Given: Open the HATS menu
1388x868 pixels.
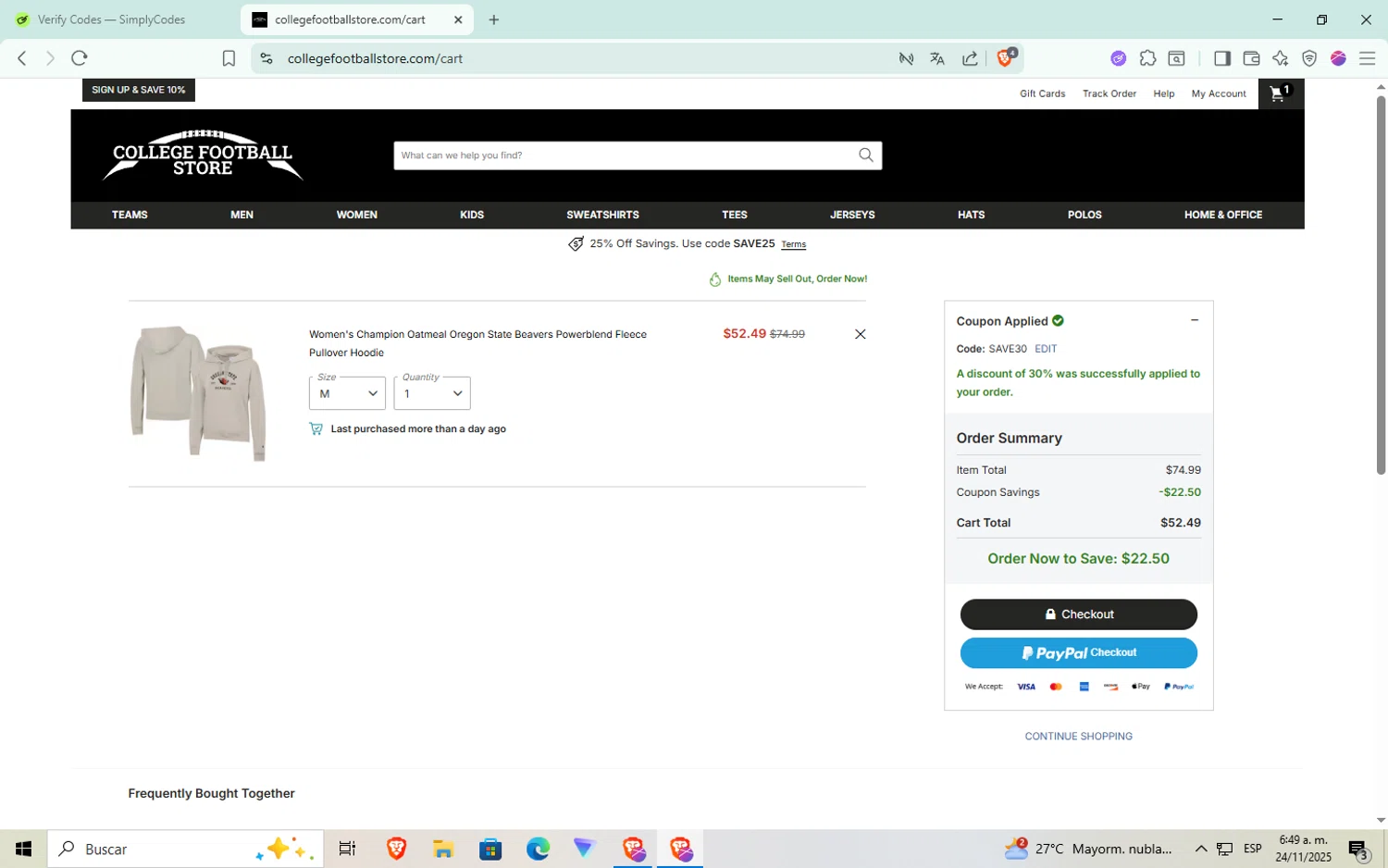Looking at the screenshot, I should [x=971, y=215].
